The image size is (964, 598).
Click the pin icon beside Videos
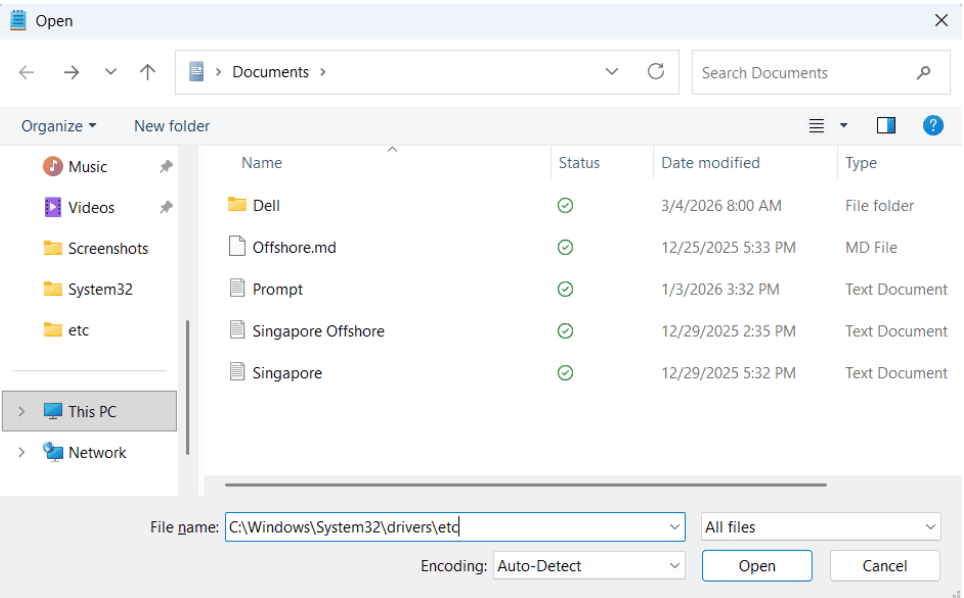pos(166,208)
